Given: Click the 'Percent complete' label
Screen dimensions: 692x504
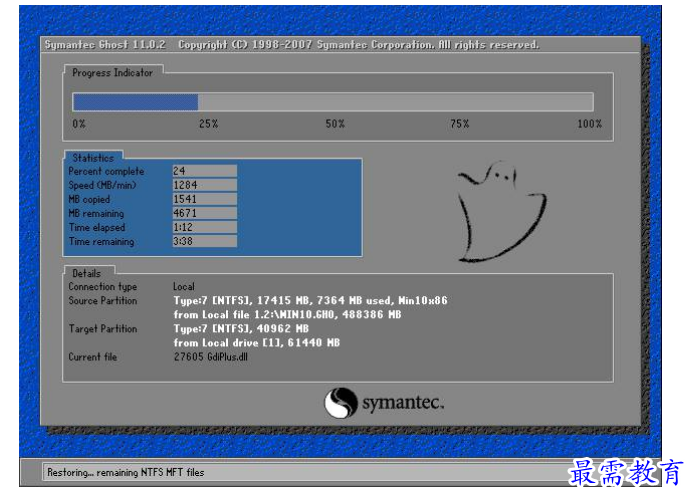Looking at the screenshot, I should click(x=106, y=171).
